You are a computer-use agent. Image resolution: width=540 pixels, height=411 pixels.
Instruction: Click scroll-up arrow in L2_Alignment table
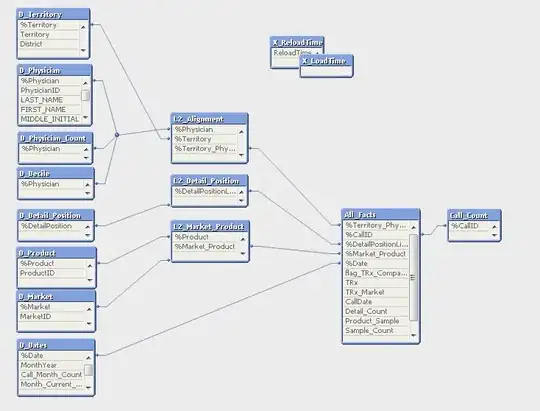pos(241,132)
